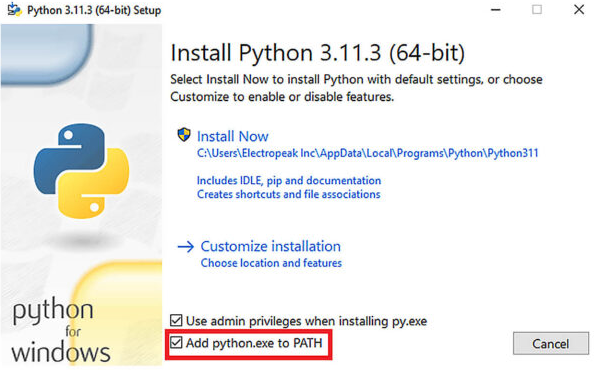Click the arrow icon beside Customize installation
Screen dimensions: 606x382
click(x=186, y=247)
